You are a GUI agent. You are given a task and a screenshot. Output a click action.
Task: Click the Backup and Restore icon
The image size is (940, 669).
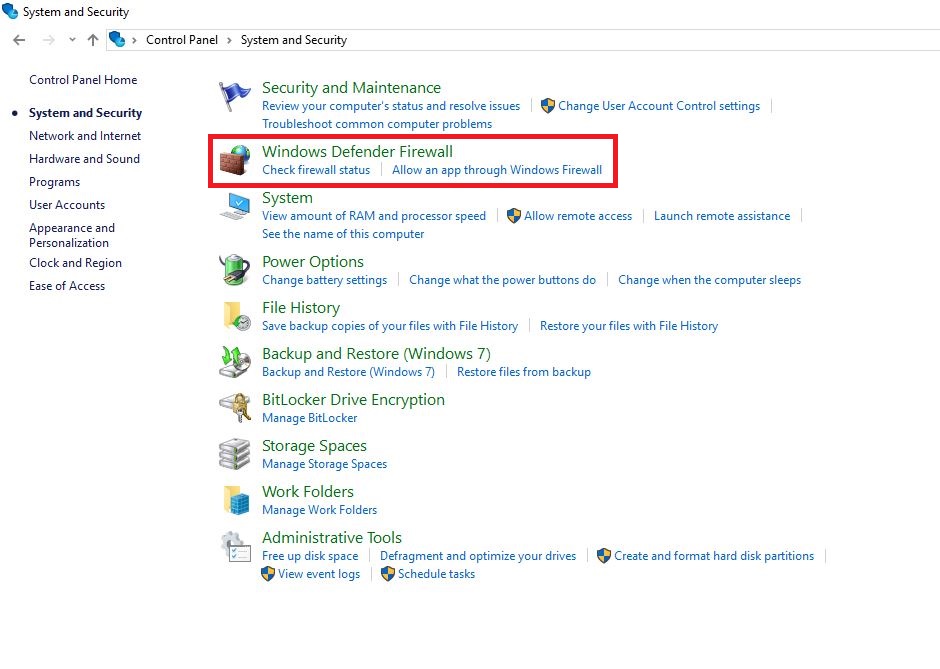pos(234,362)
